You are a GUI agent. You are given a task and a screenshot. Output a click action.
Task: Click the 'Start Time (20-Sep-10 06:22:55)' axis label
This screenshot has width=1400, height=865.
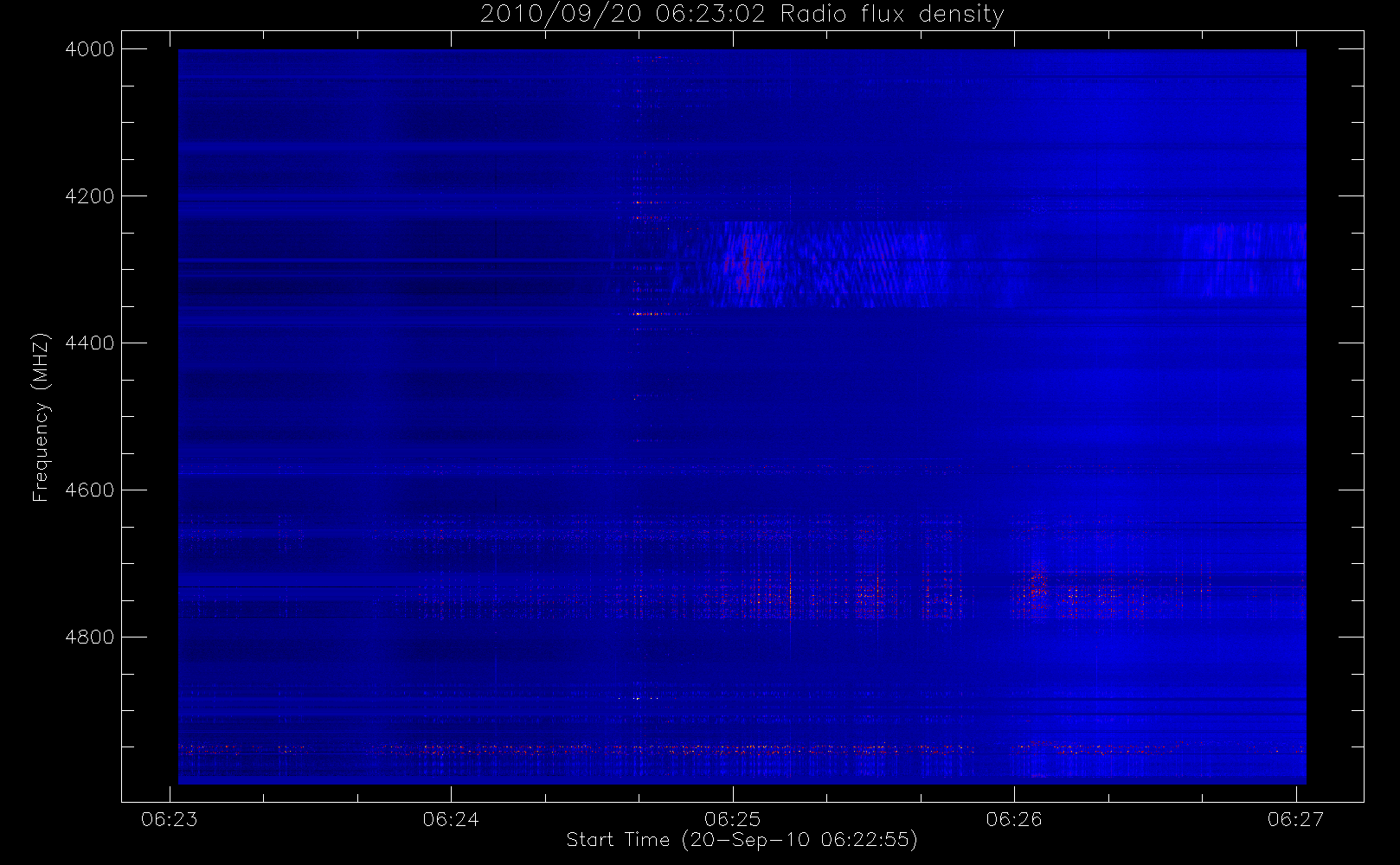[742, 840]
